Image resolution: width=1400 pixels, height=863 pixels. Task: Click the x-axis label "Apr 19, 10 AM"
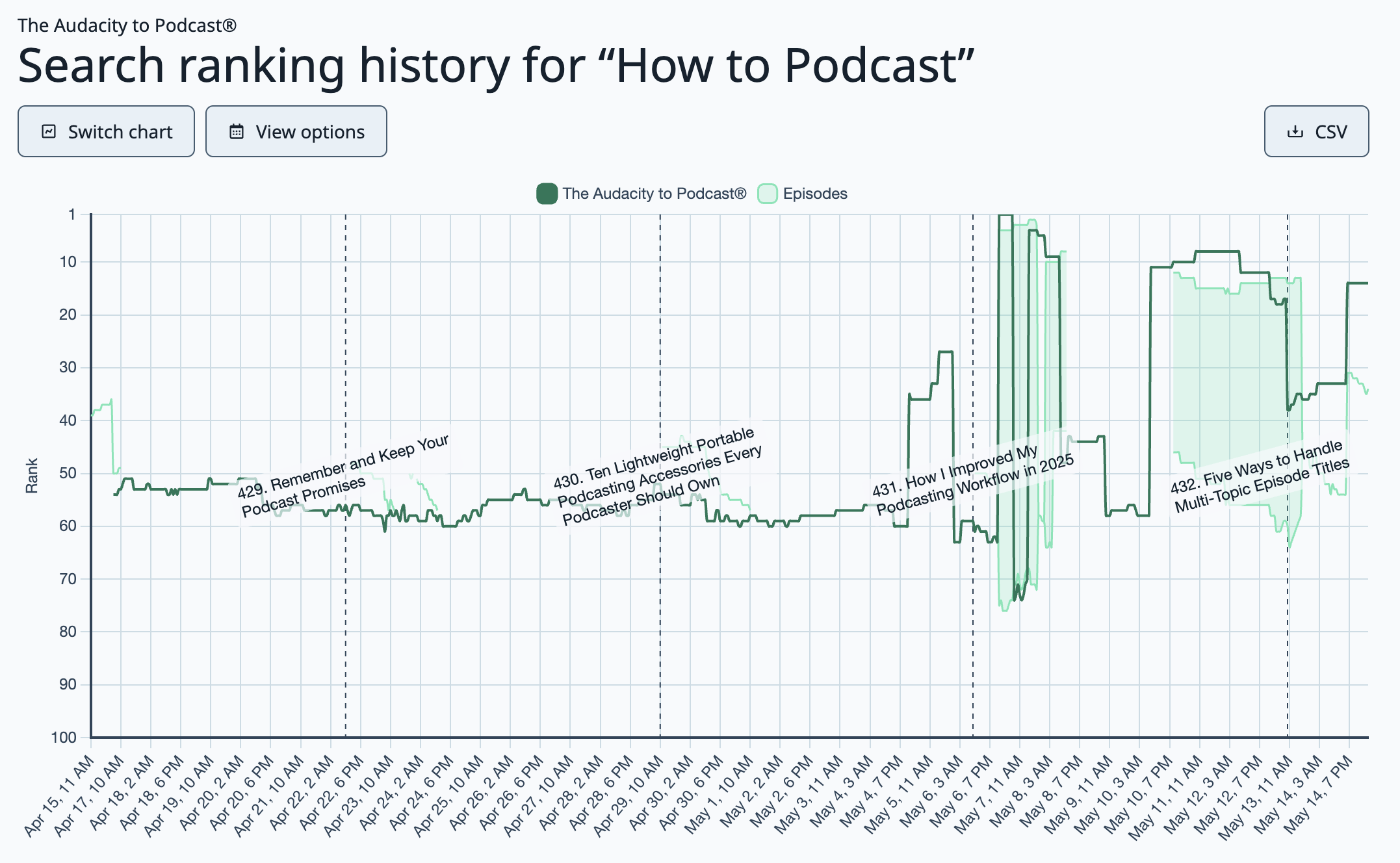[179, 795]
